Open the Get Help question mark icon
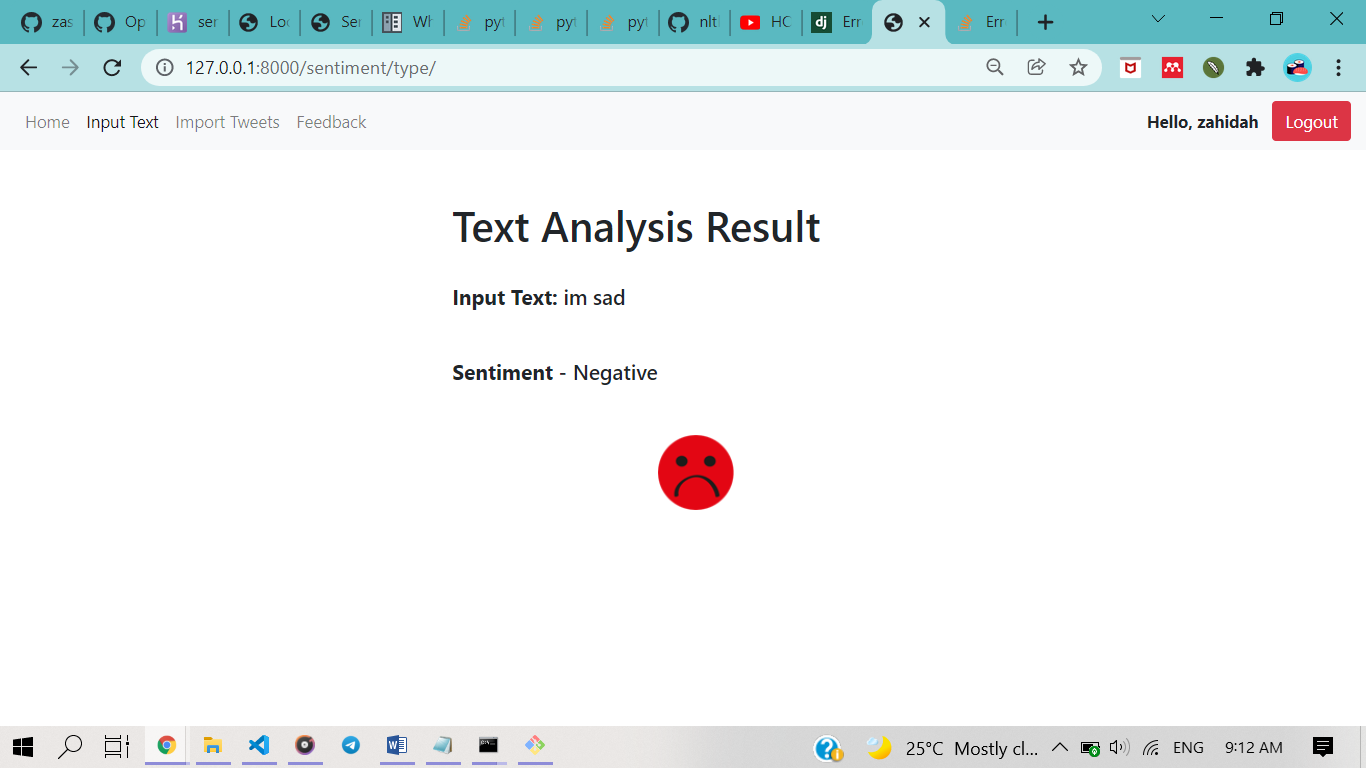Viewport: 1366px width, 768px height. point(828,748)
